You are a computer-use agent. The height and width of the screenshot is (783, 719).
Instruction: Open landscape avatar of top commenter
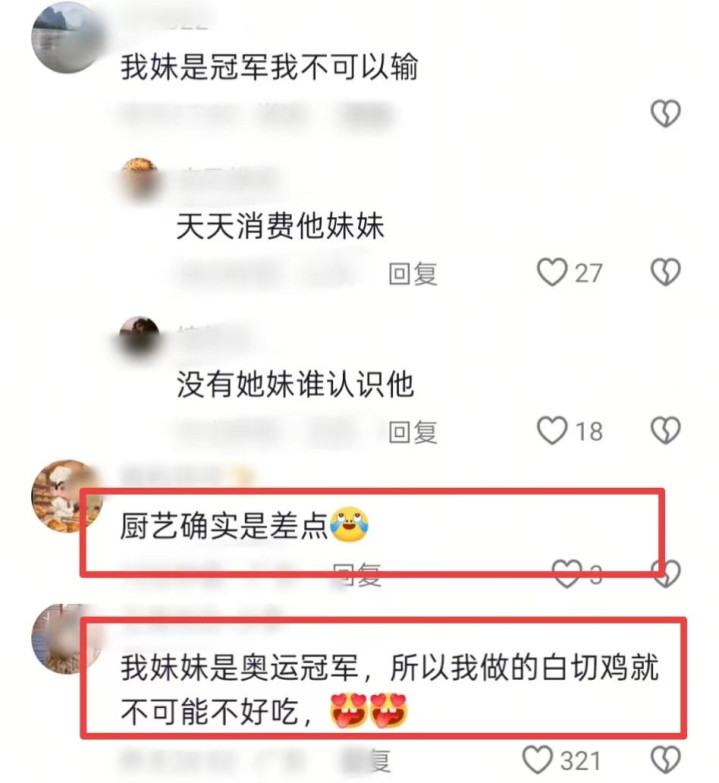coord(66,37)
